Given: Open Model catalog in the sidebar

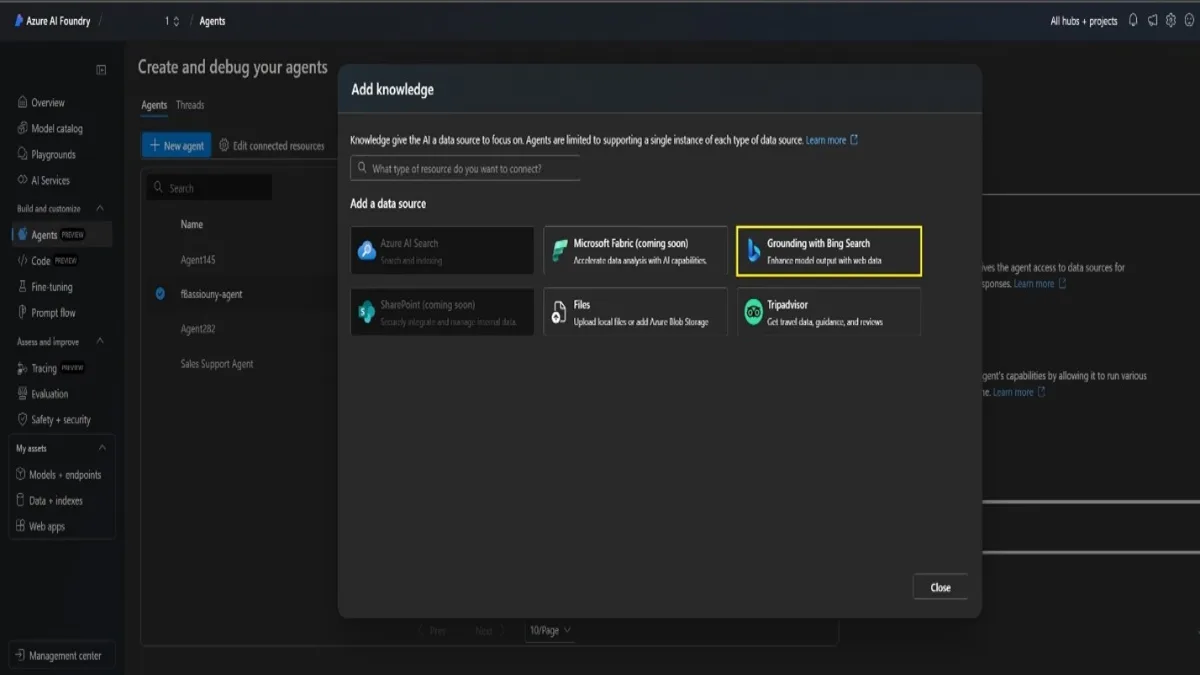Looking at the screenshot, I should pyautogui.click(x=56, y=129).
